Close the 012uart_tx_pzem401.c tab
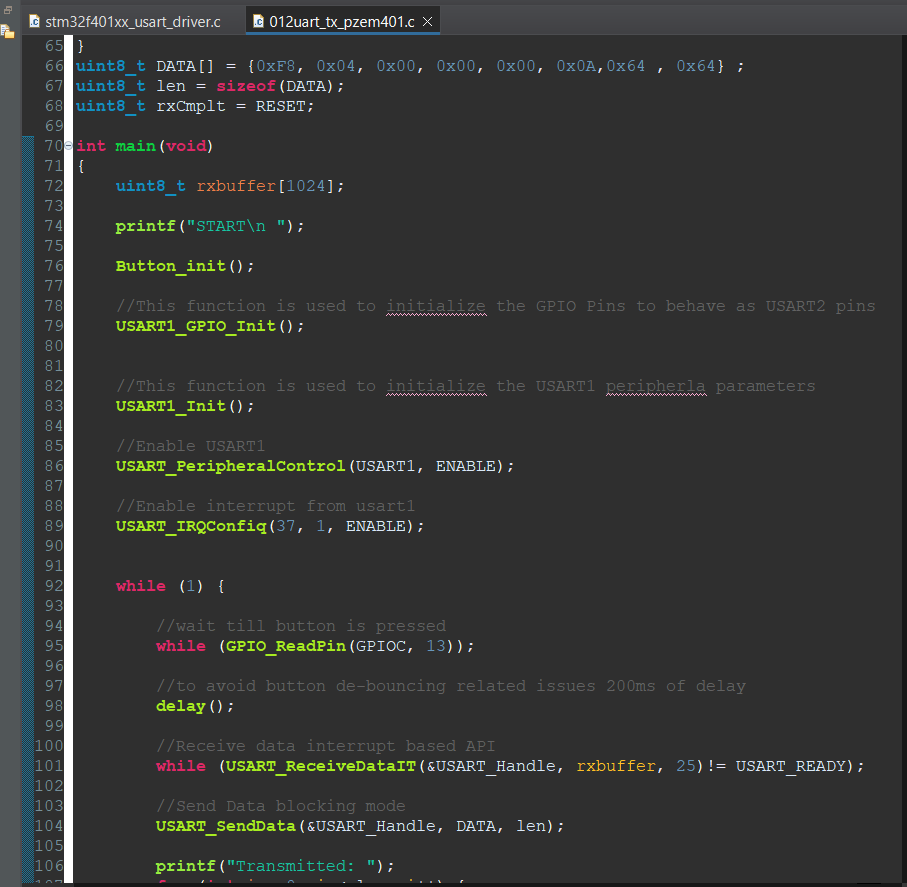The height and width of the screenshot is (887, 907). (x=428, y=19)
